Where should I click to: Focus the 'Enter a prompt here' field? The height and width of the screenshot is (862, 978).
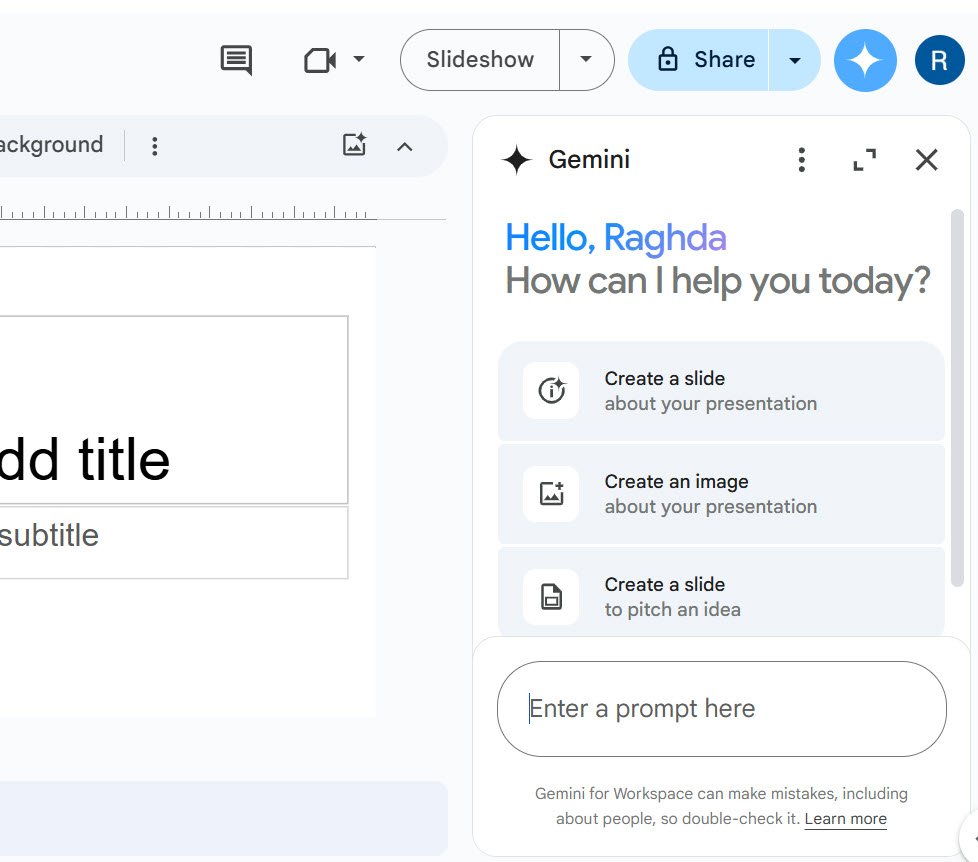[x=721, y=709]
